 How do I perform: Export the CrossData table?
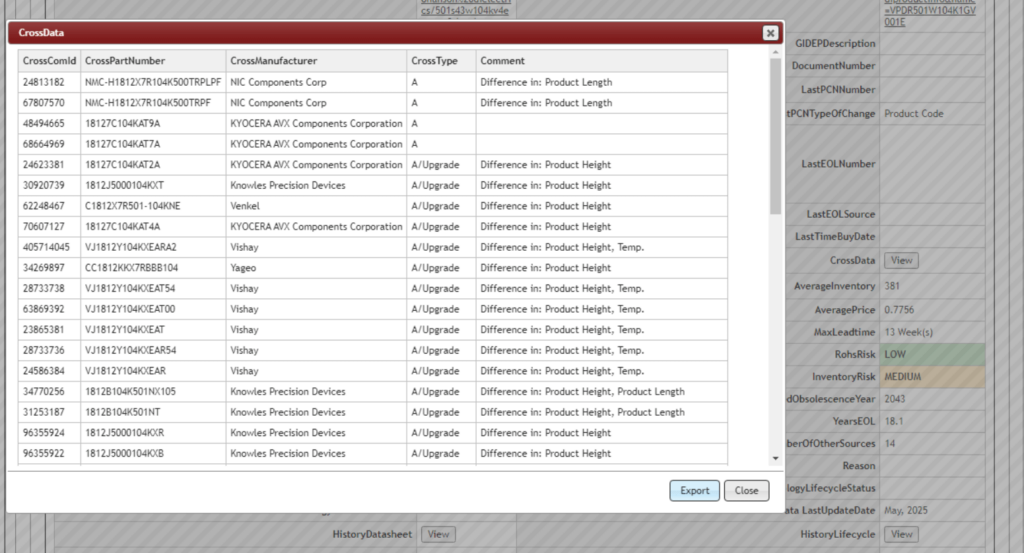[x=694, y=490]
